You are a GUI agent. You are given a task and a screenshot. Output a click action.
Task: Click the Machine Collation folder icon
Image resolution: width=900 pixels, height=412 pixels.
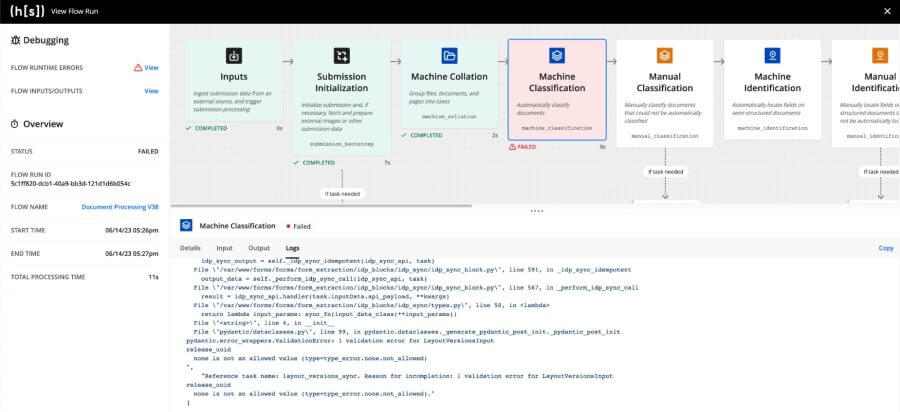click(449, 56)
